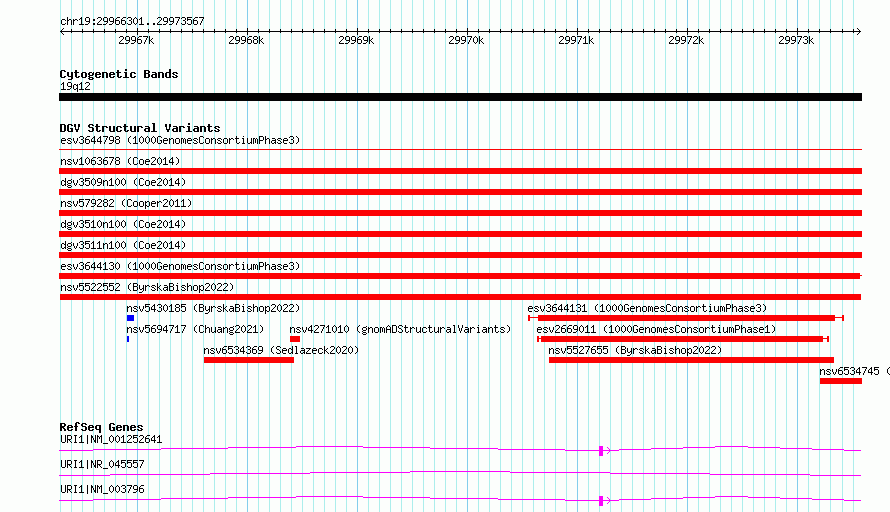Click the ruler's right arrow end

click(859, 32)
